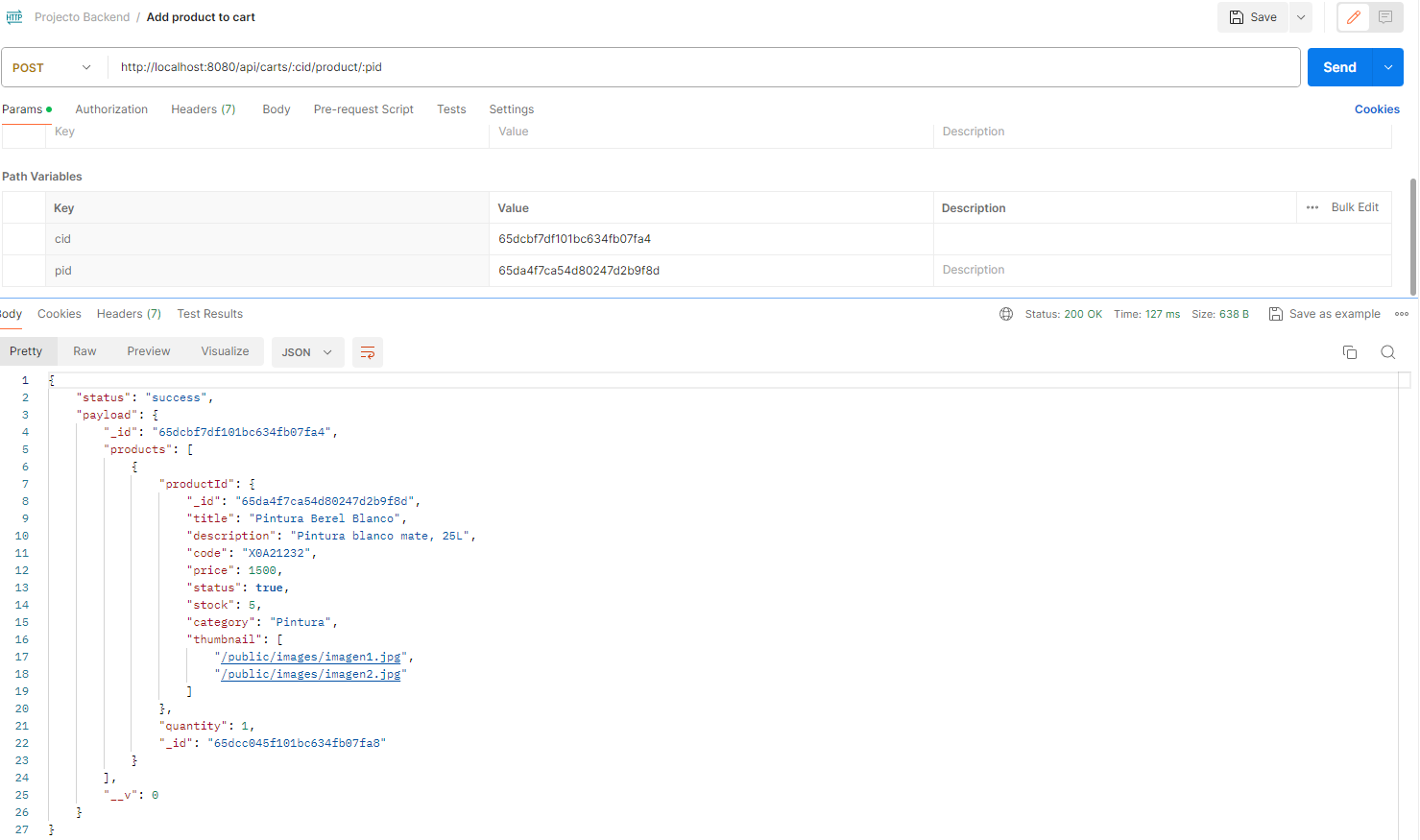Image resolution: width=1420 pixels, height=840 pixels.
Task: Click the pencil edit icon near Save
Action: pyautogui.click(x=1353, y=16)
